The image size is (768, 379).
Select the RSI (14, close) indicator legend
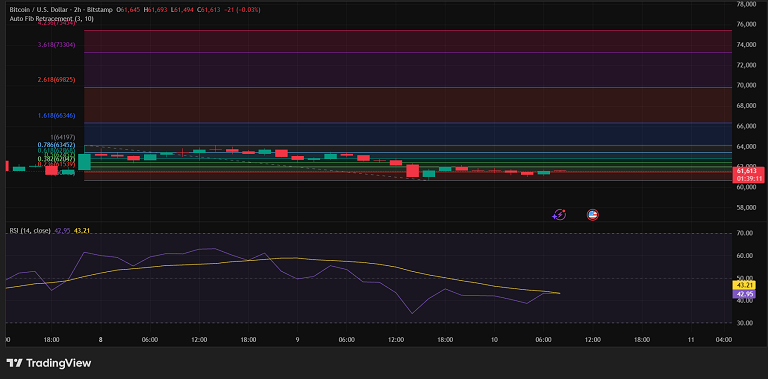[30, 230]
